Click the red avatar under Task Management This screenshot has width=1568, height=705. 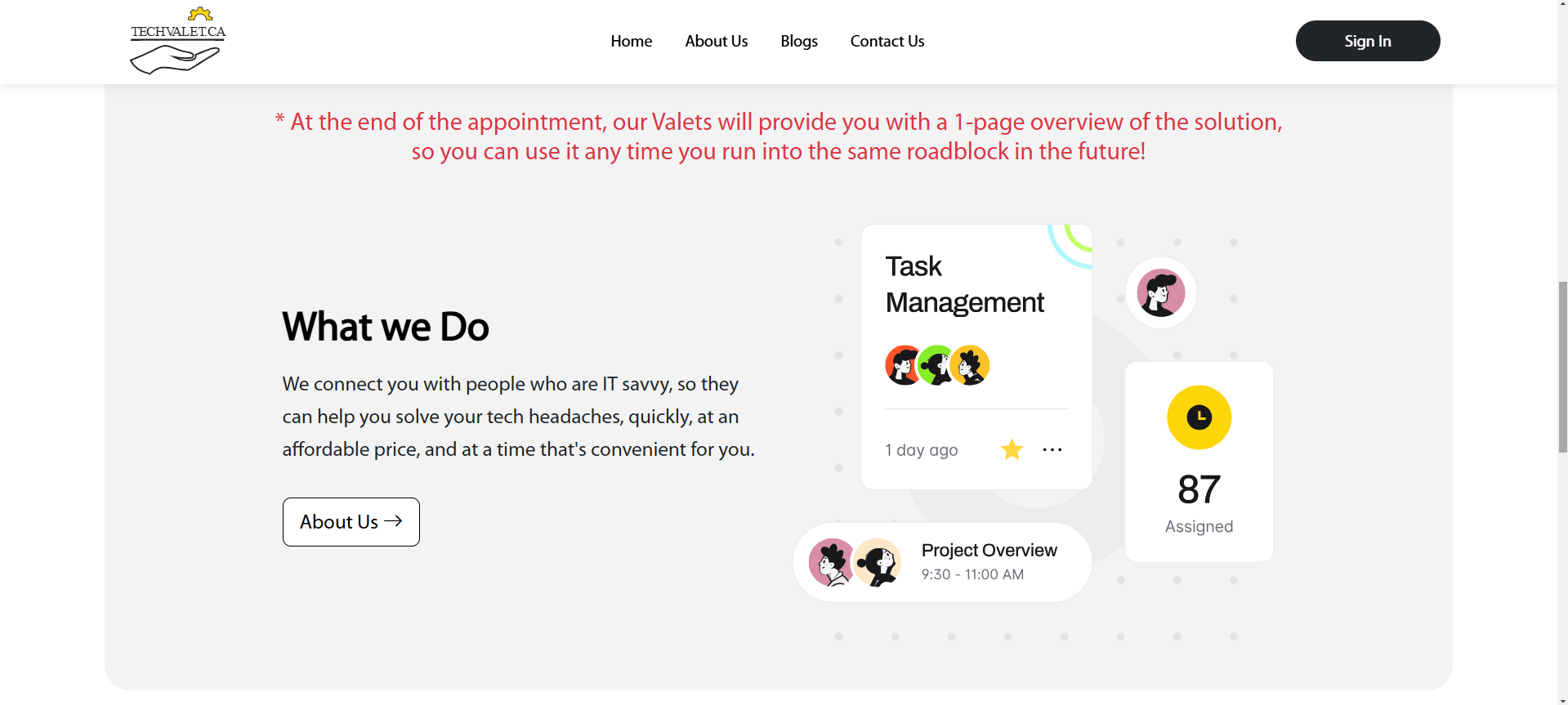point(903,365)
